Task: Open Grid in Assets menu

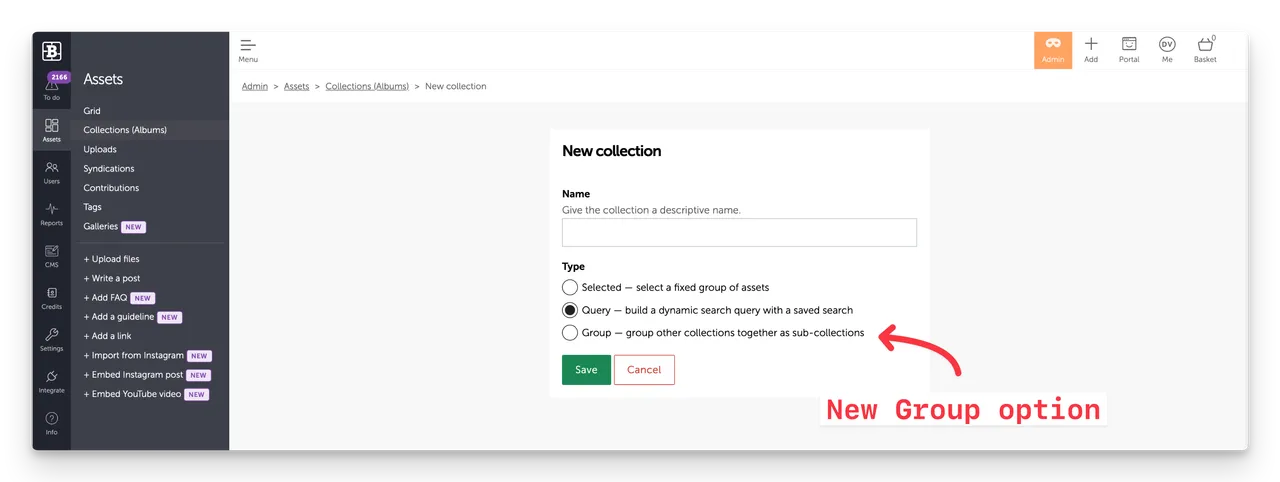Action: [x=92, y=111]
